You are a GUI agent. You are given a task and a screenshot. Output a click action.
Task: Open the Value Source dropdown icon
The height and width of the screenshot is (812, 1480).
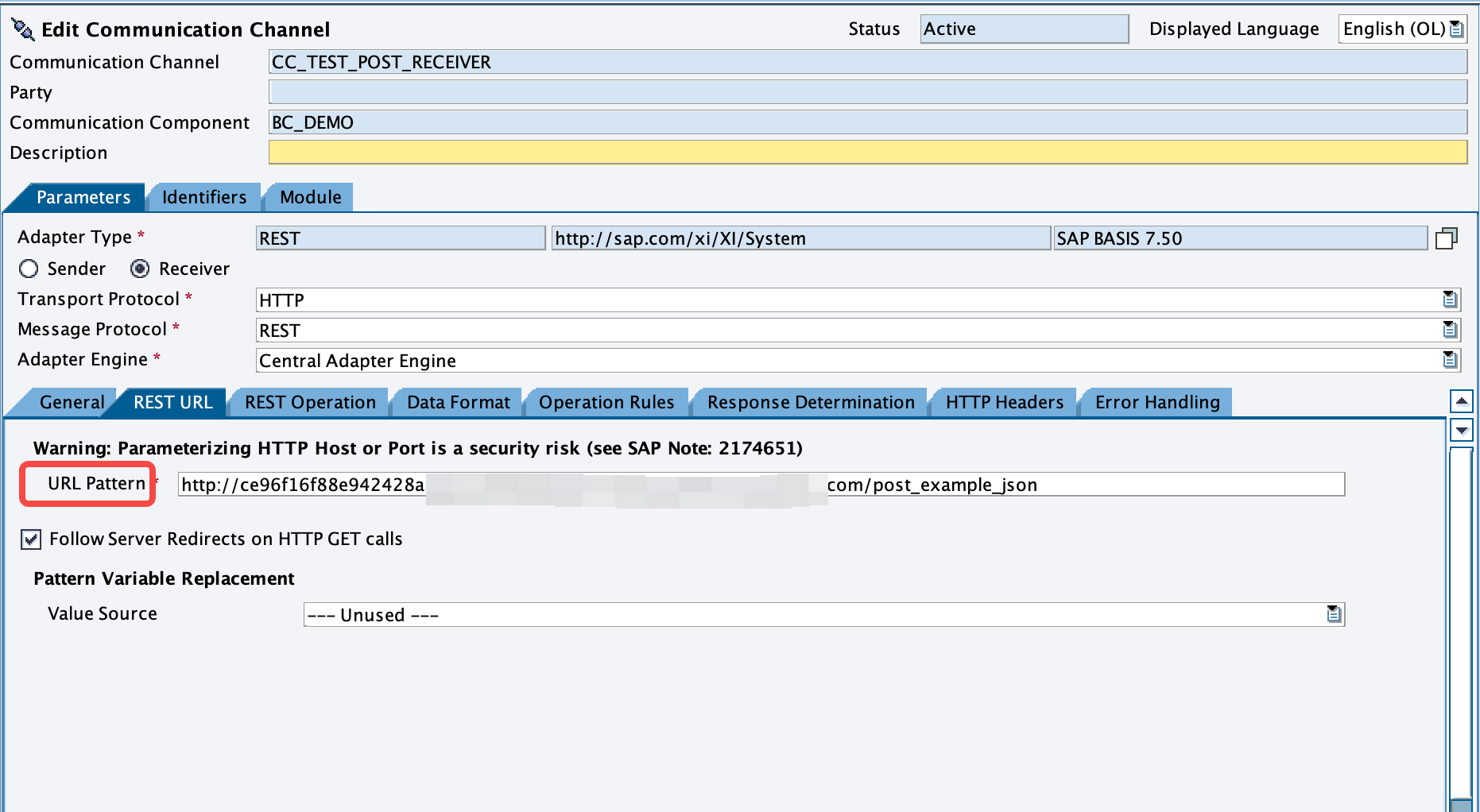pyautogui.click(x=1334, y=614)
